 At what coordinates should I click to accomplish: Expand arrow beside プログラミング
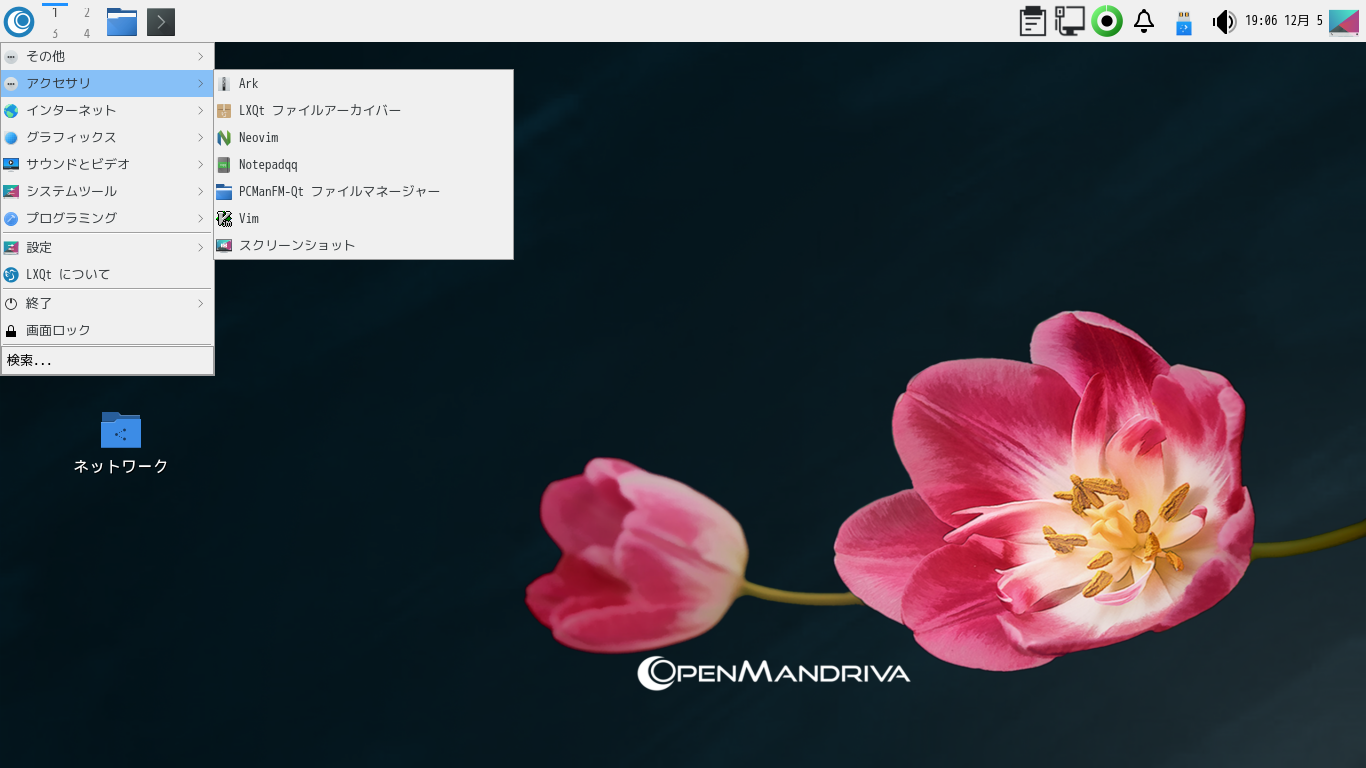click(x=201, y=219)
